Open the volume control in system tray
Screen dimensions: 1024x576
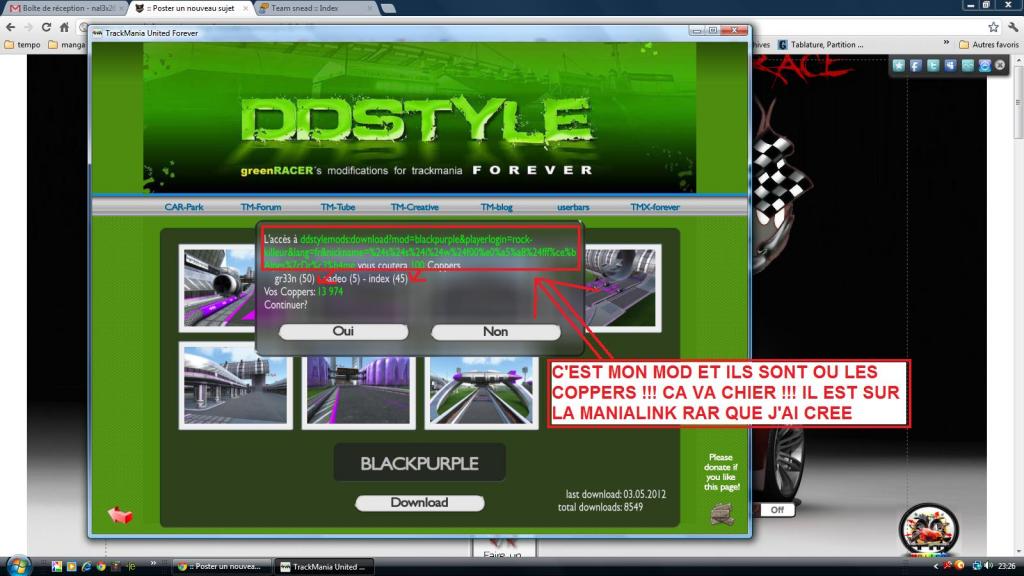click(x=988, y=566)
